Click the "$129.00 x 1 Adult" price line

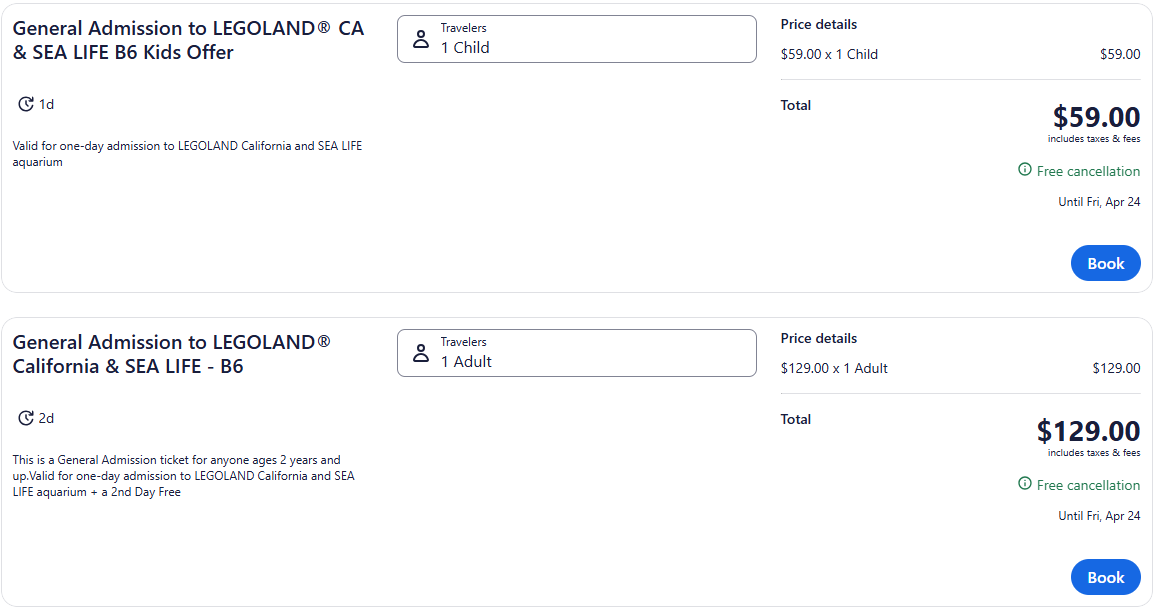point(834,368)
